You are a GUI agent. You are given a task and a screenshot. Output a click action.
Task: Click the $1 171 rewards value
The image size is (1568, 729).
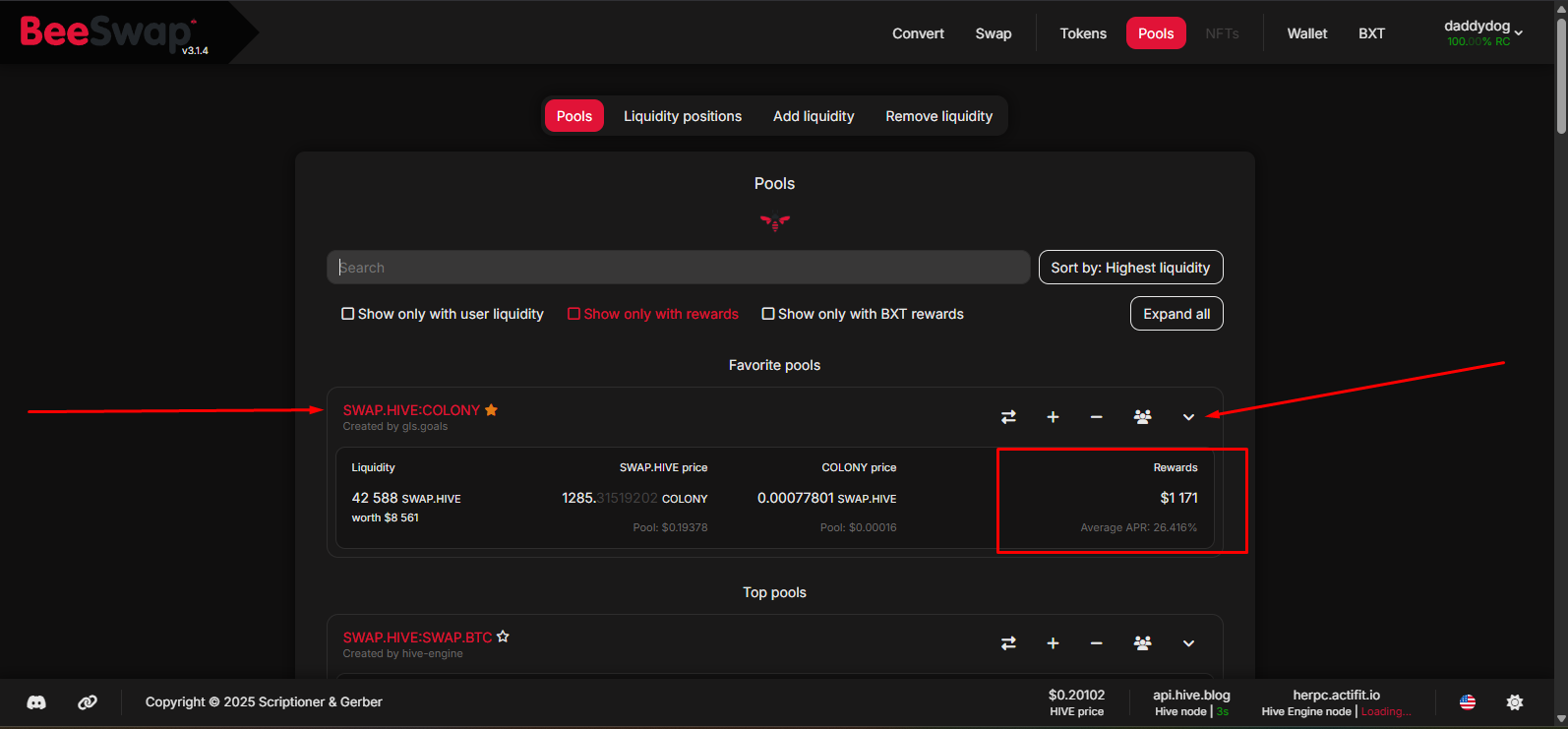[1178, 498]
